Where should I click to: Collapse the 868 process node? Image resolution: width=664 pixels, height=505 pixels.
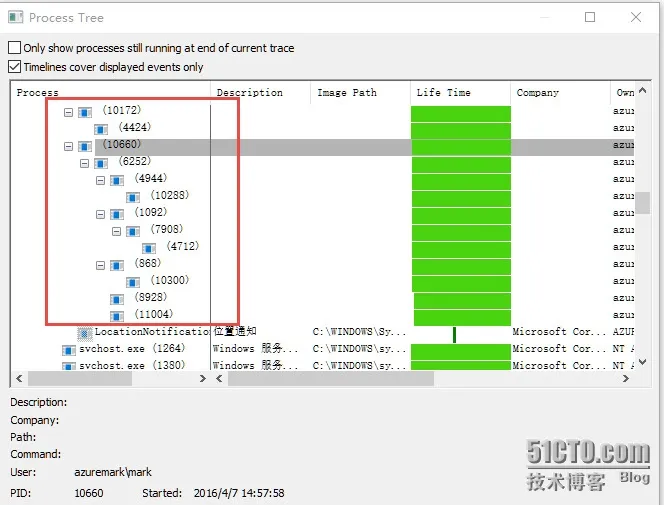101,265
